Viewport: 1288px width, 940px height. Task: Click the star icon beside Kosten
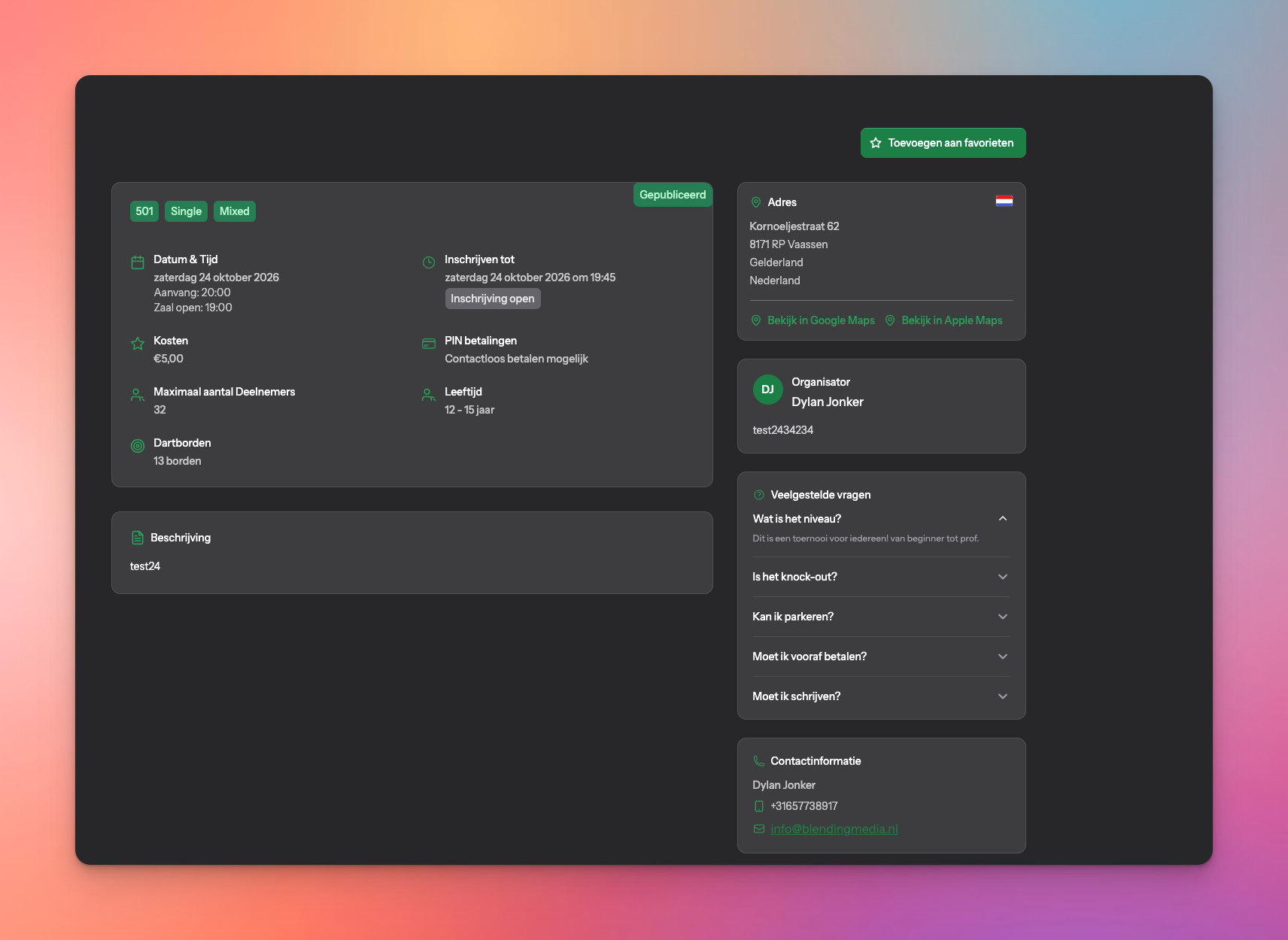[138, 344]
